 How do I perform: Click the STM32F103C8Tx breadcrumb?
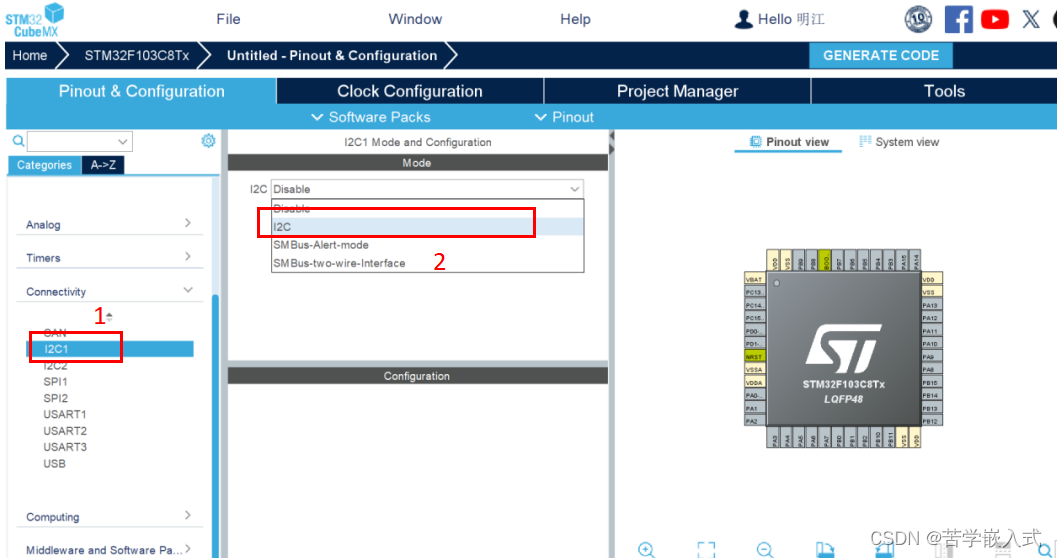coord(136,55)
